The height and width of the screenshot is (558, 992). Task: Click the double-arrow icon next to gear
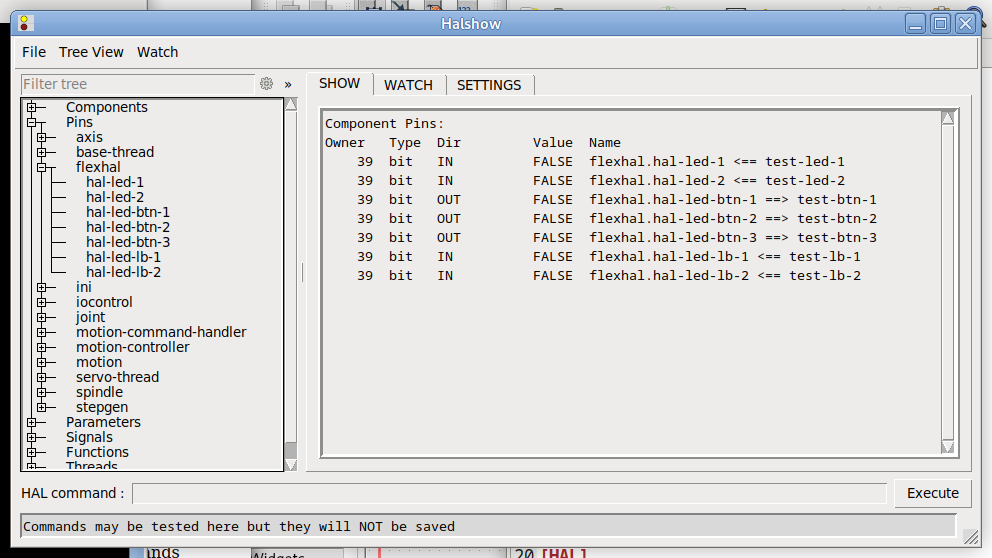(288, 84)
